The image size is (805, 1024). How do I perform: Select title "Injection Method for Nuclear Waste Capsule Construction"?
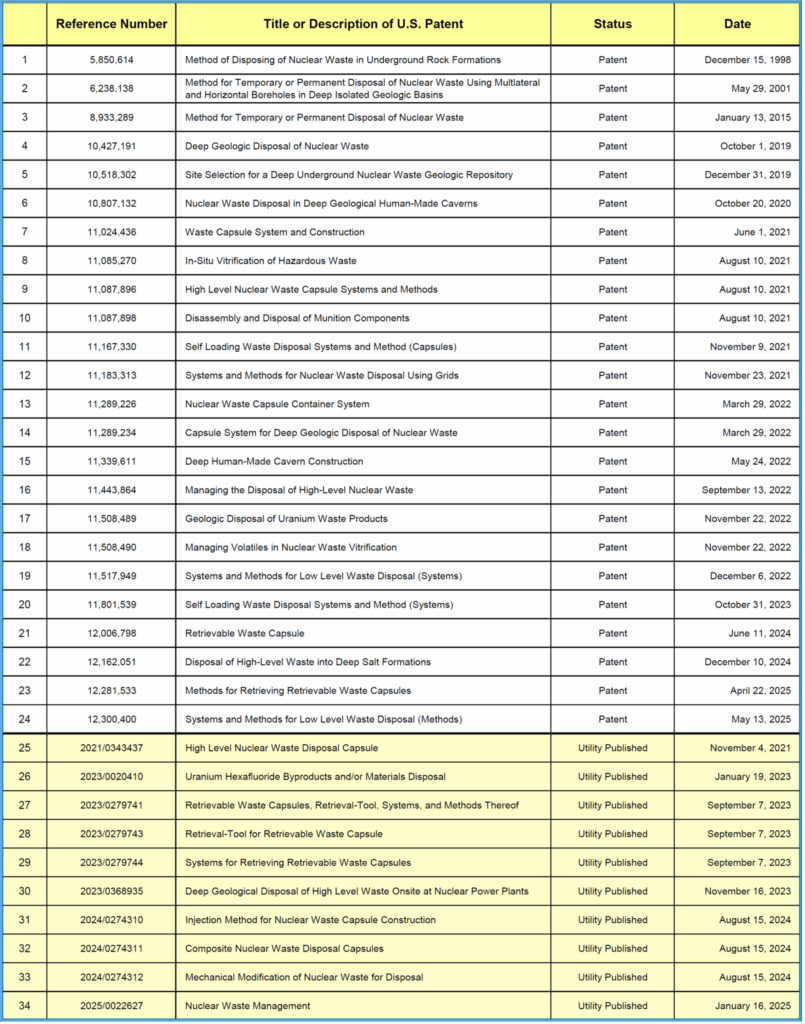pyautogui.click(x=310, y=920)
